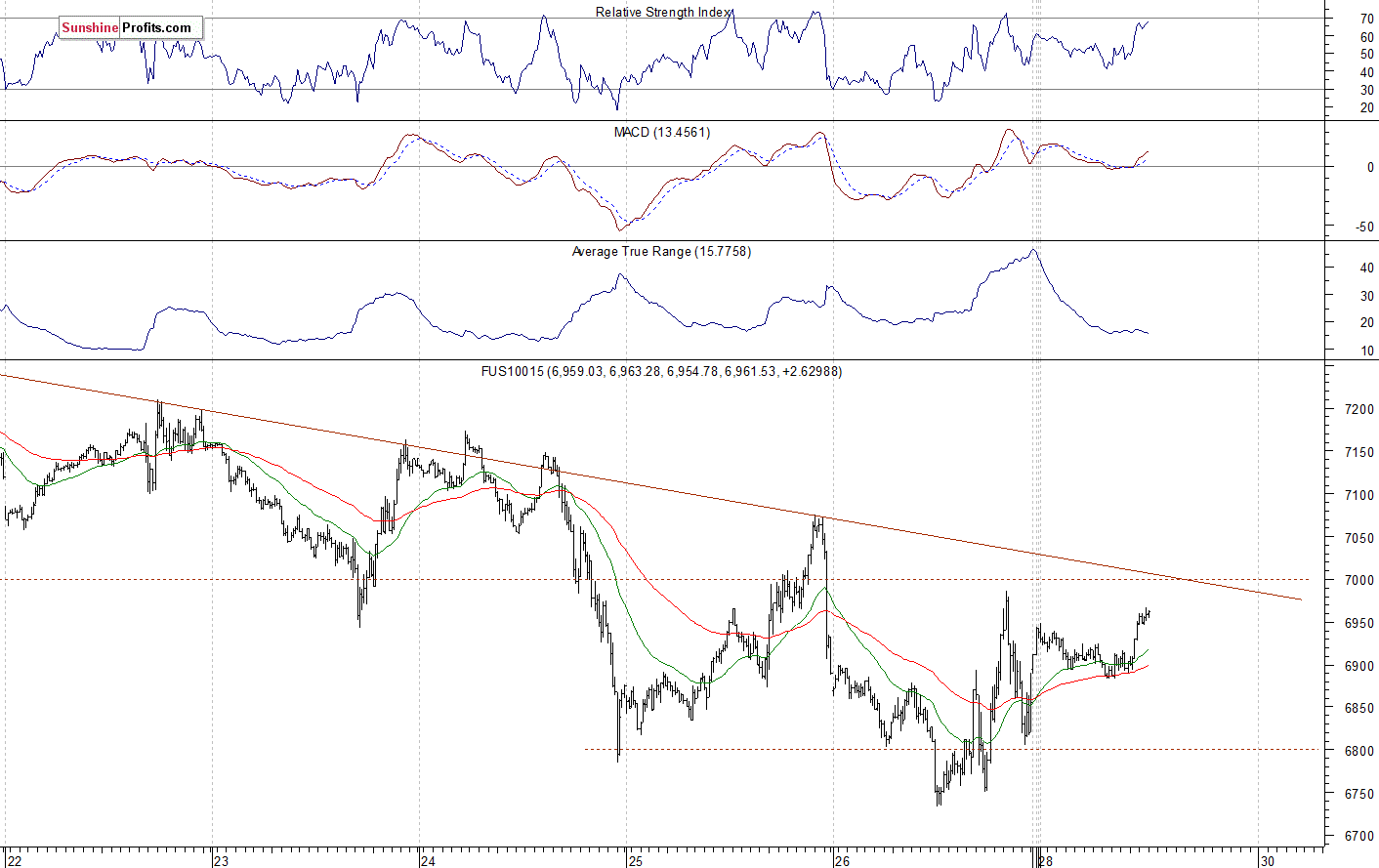Image resolution: width=1379 pixels, height=868 pixels.
Task: Click the 7150 price axis label
Action: 1358,452
